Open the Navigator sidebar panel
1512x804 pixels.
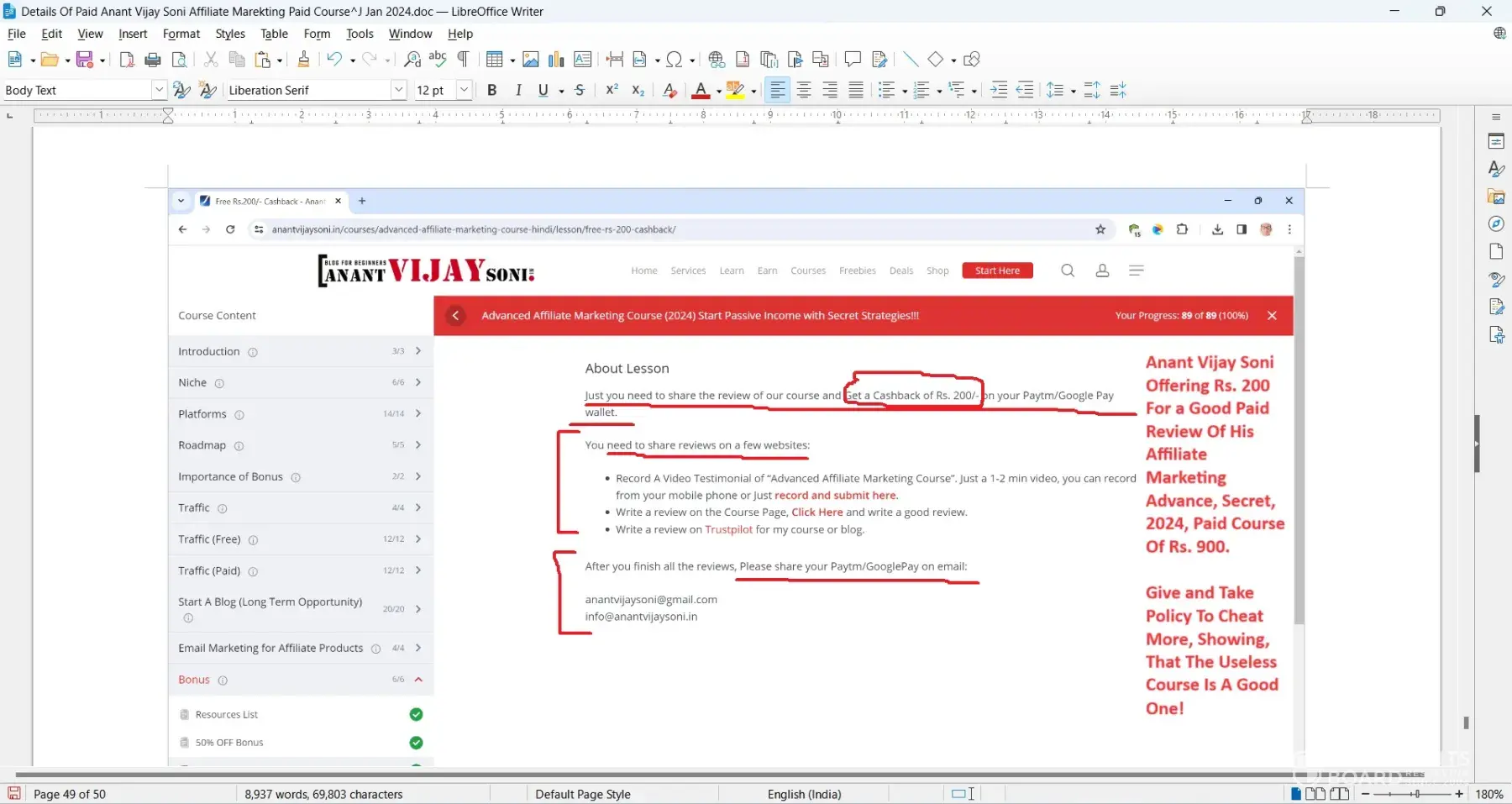click(1496, 224)
